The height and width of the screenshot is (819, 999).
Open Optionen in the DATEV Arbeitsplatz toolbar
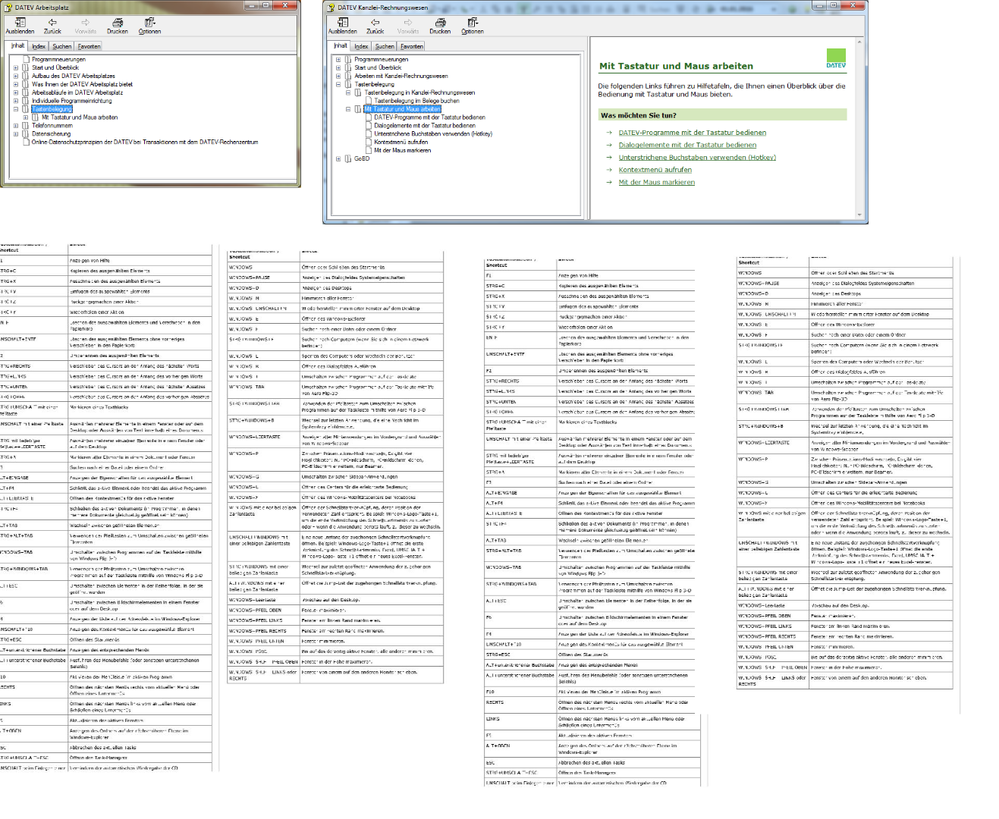(150, 26)
